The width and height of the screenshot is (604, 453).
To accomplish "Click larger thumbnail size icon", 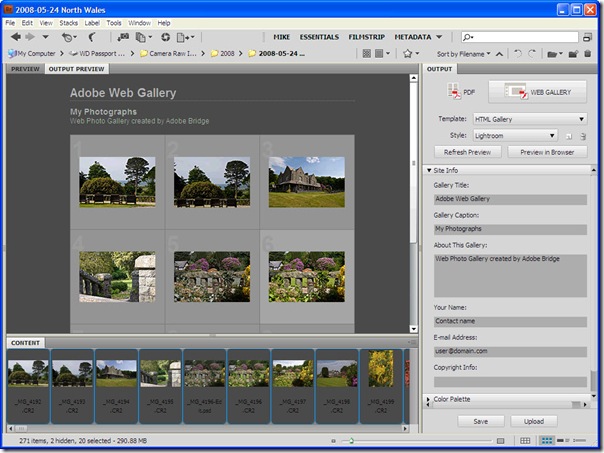I will pos(500,441).
